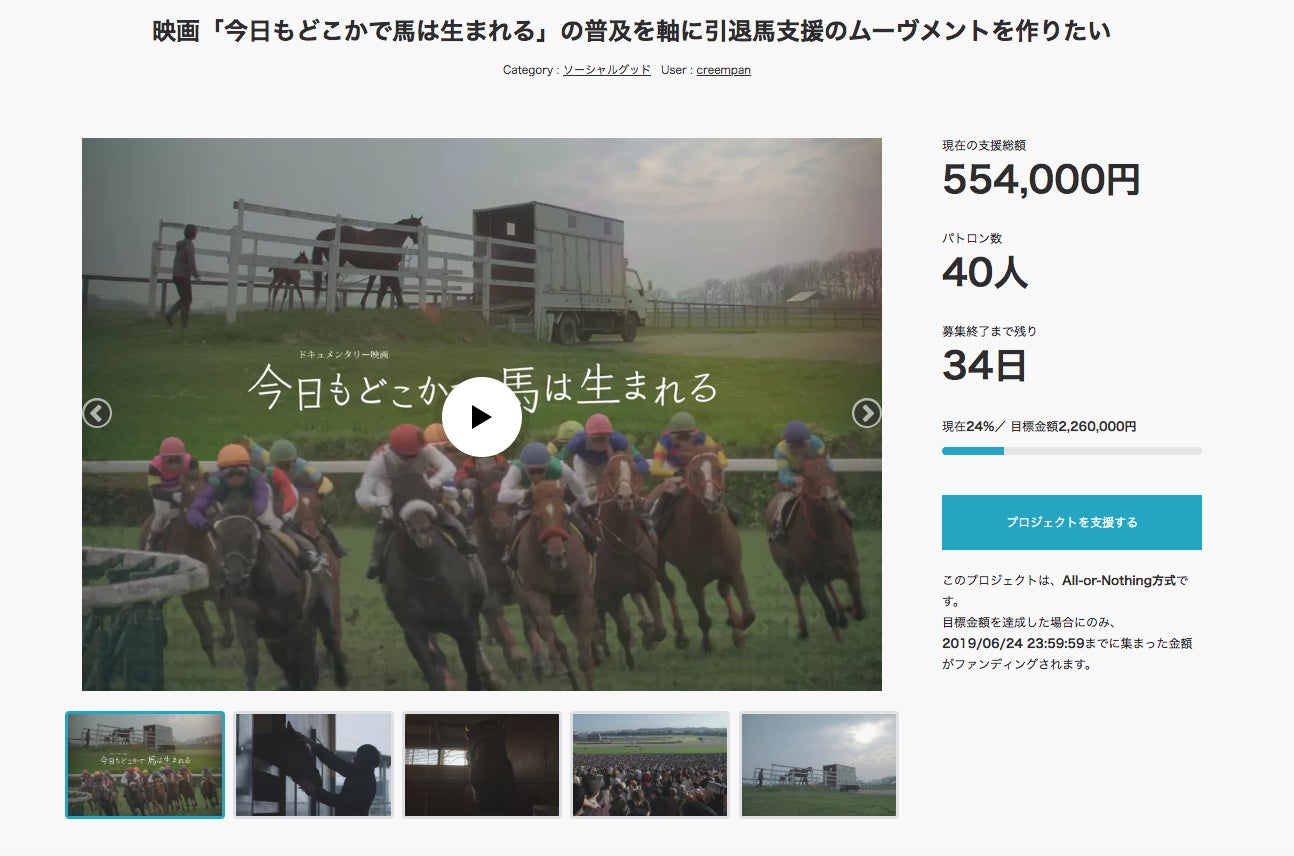1294x856 pixels.
Task: Play the project video
Action: coord(481,417)
